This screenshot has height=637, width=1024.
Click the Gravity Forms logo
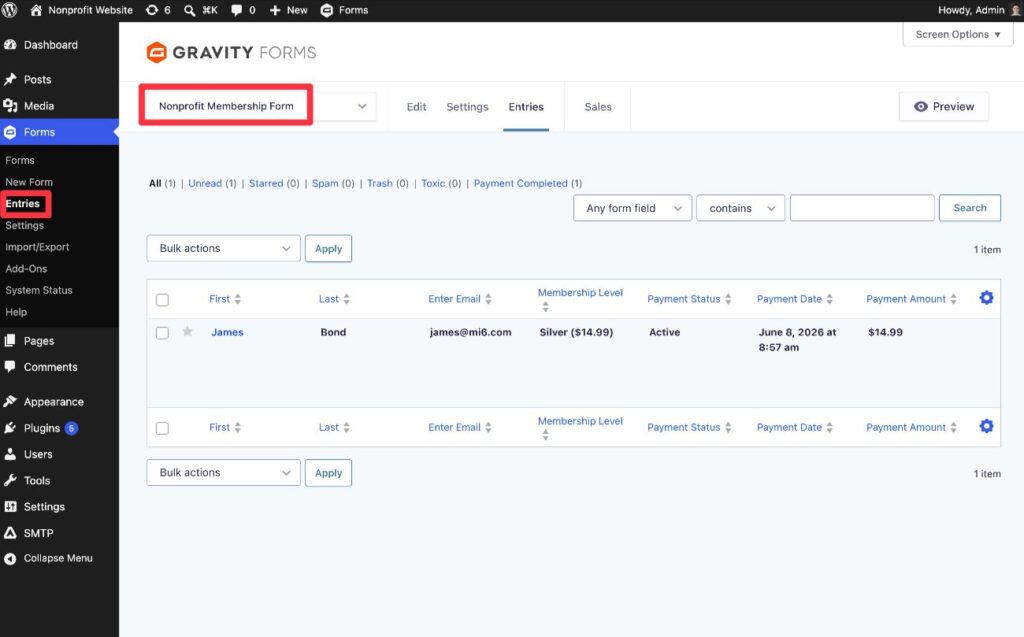[231, 52]
